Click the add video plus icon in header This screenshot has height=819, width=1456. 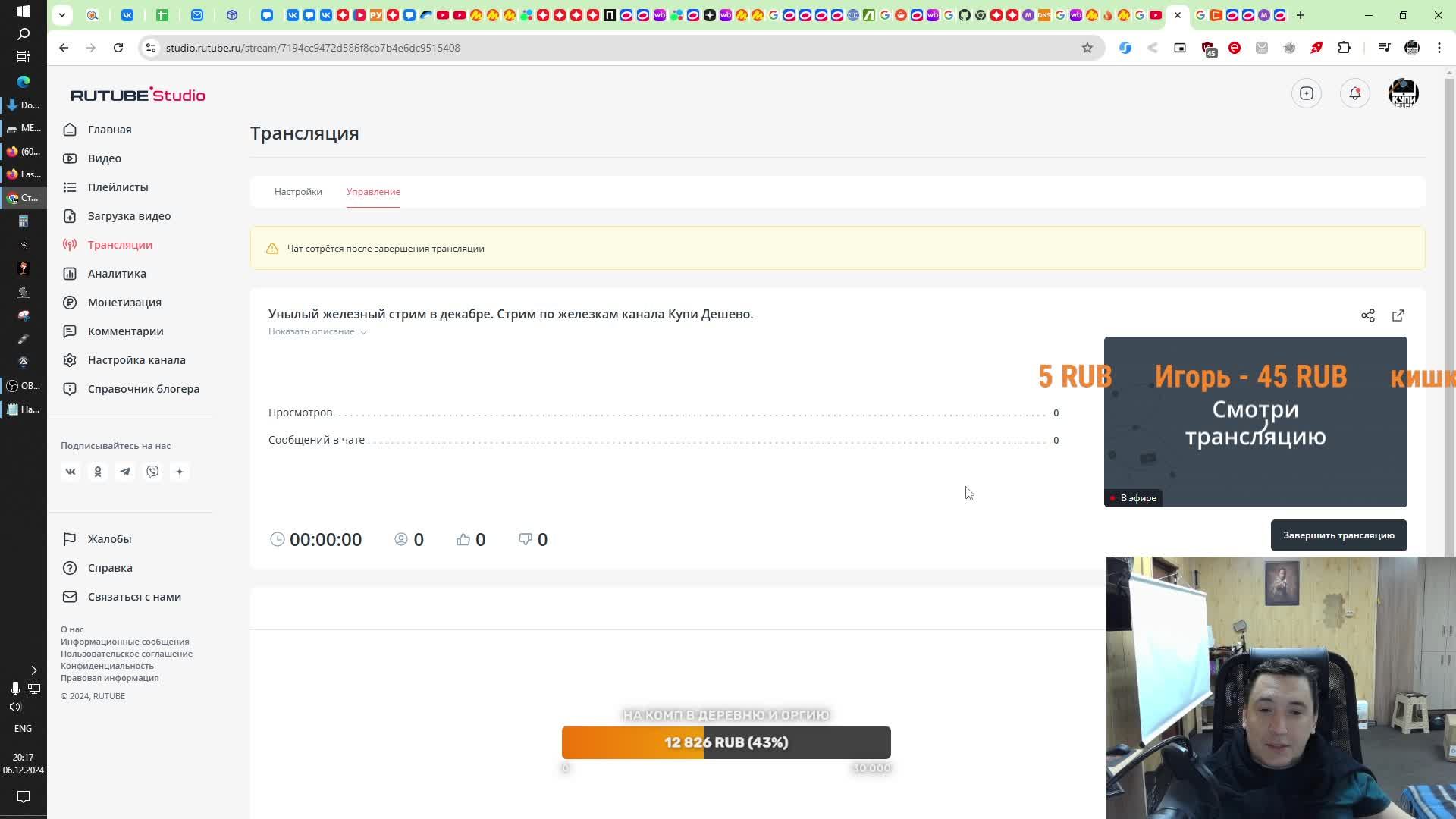[x=1306, y=93]
